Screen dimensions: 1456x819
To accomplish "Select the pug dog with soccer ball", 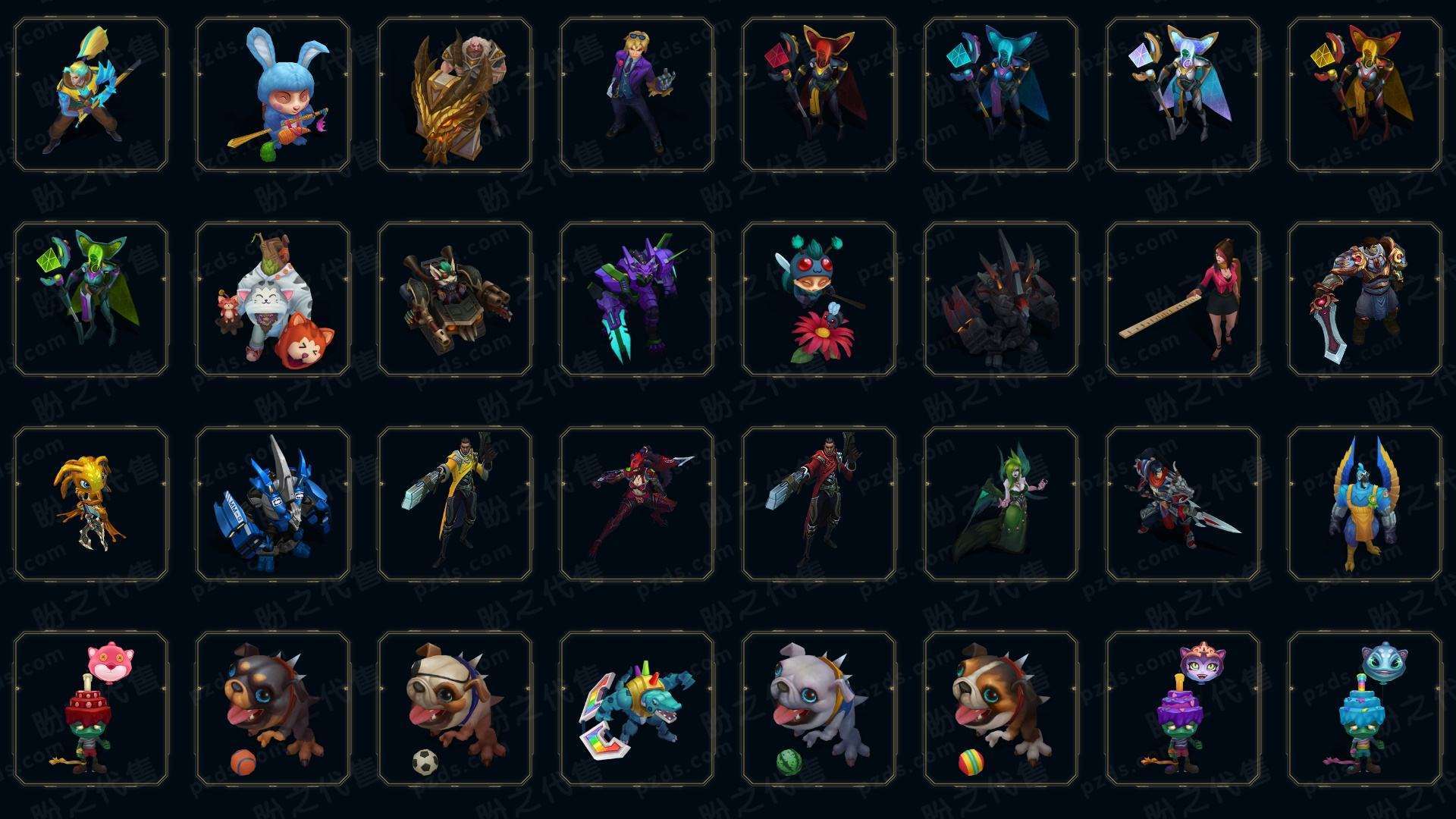I will pyautogui.click(x=455, y=708).
